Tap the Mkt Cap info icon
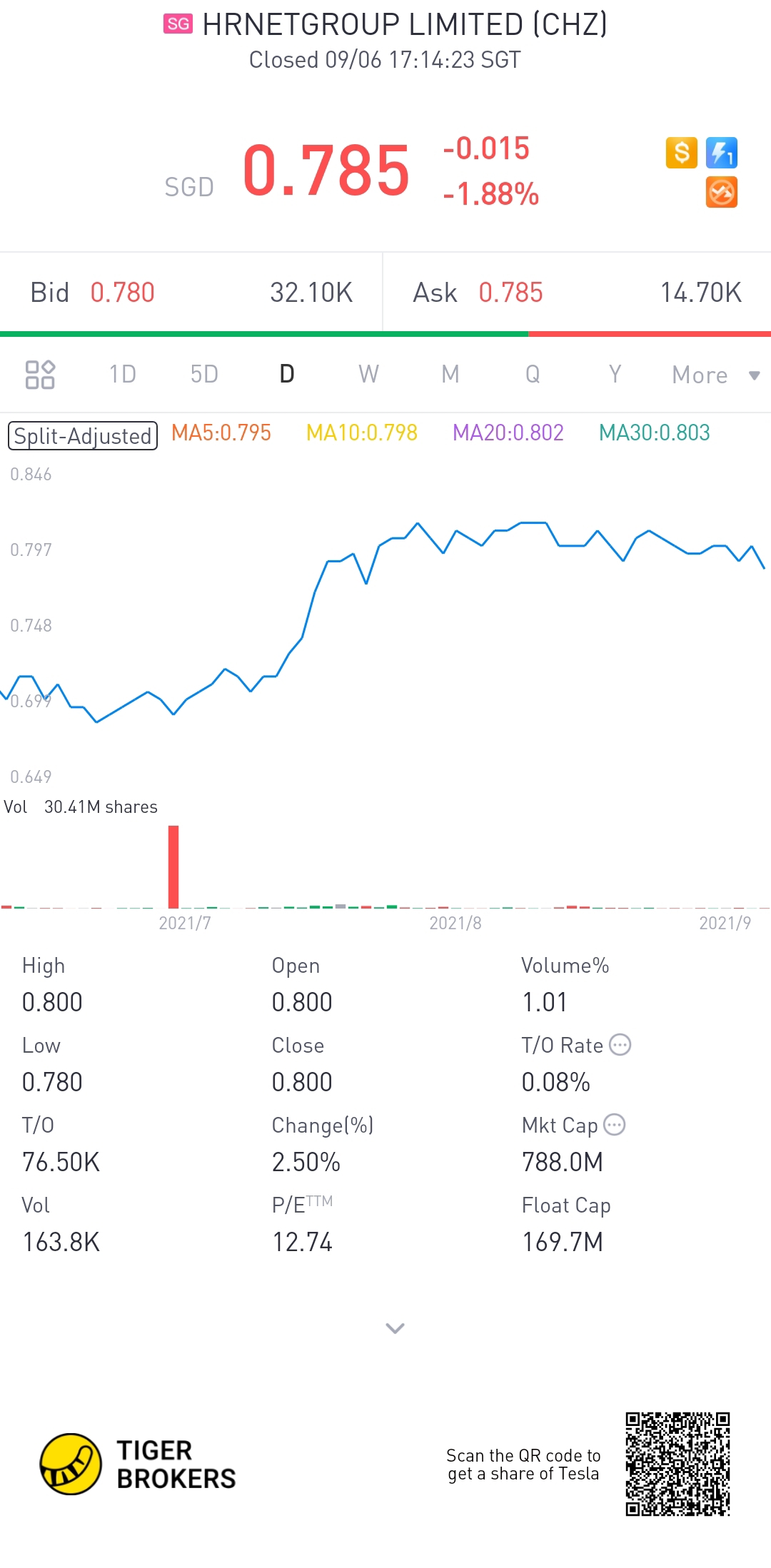 pyautogui.click(x=614, y=1125)
